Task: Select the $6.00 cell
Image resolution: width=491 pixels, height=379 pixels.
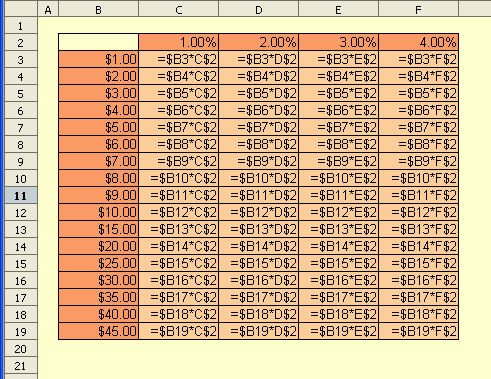Action: (98, 144)
